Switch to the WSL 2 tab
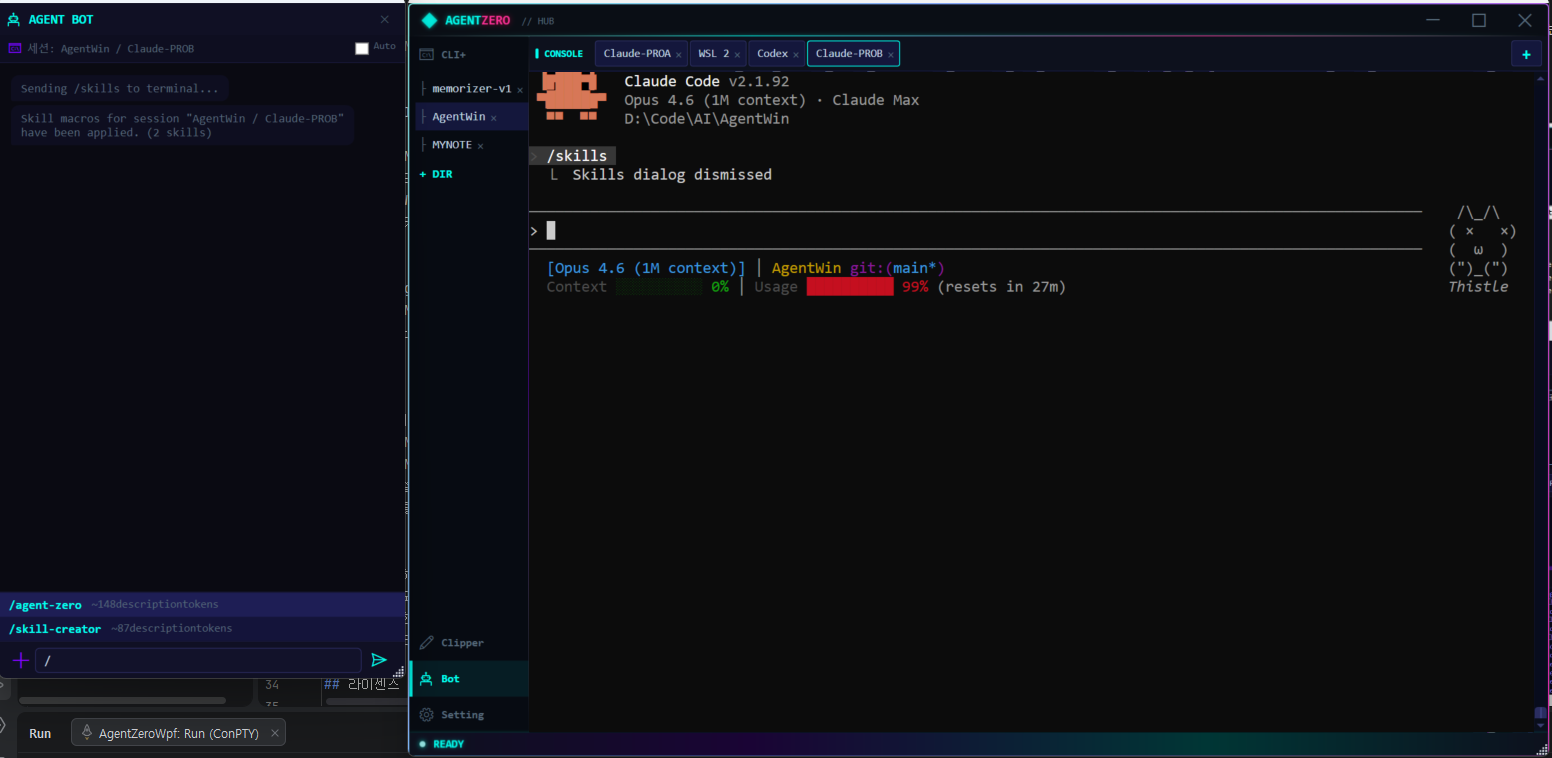The image size is (1552, 758). 713,54
